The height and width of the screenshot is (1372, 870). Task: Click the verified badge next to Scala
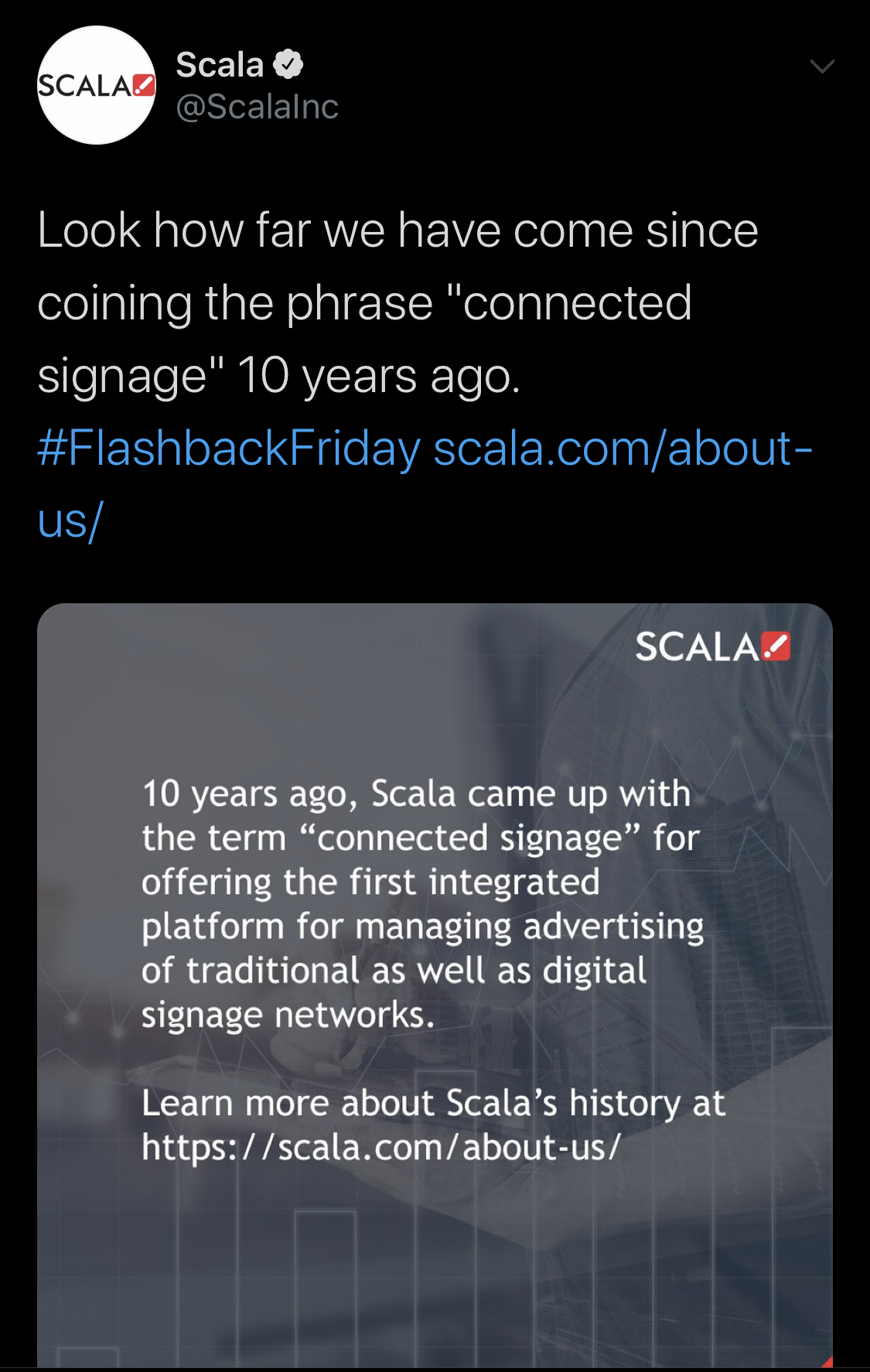pos(288,64)
